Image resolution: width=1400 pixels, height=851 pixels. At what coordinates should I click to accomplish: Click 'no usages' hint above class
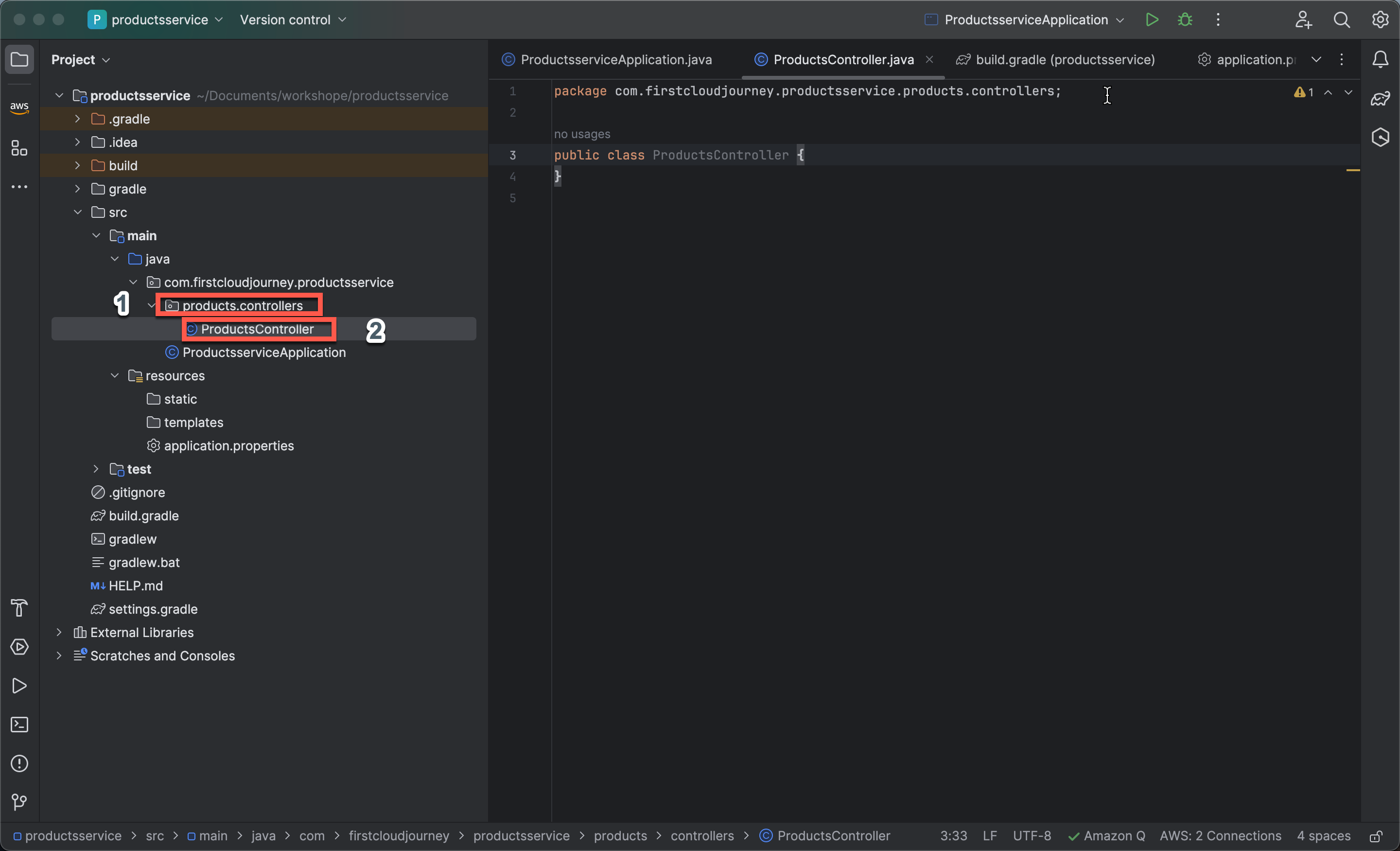582,134
